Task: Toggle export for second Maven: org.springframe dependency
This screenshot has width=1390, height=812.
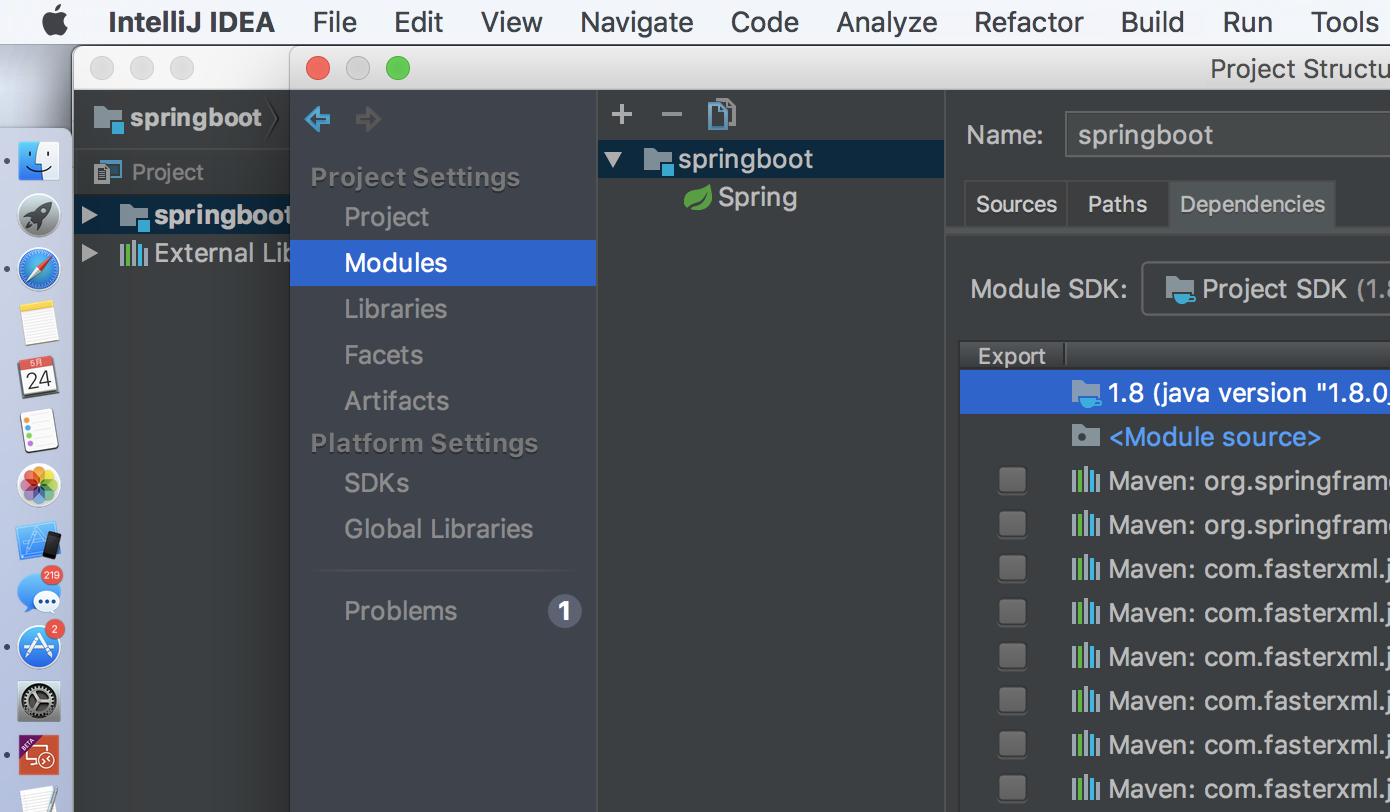Action: (1012, 524)
